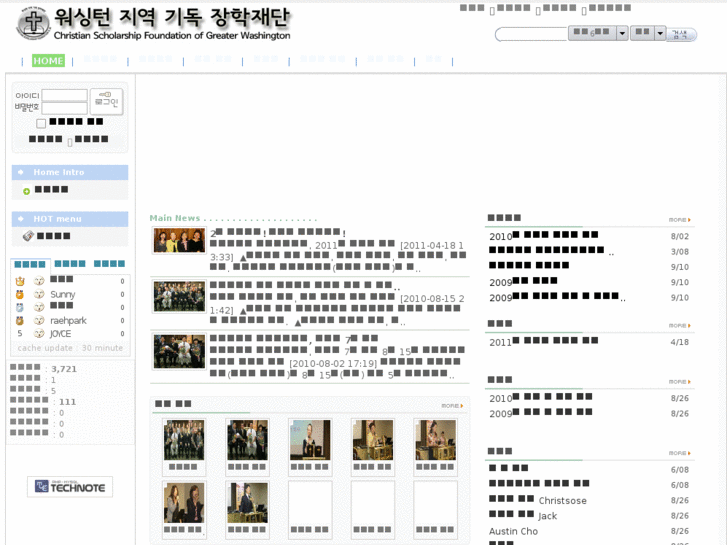The image size is (727, 545).
Task: Select the HOT menu sidebar header
Action: point(70,219)
